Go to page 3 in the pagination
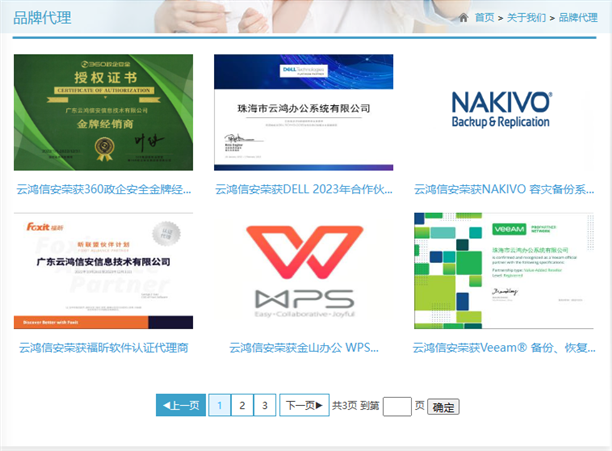The width and height of the screenshot is (612, 451). [265, 405]
